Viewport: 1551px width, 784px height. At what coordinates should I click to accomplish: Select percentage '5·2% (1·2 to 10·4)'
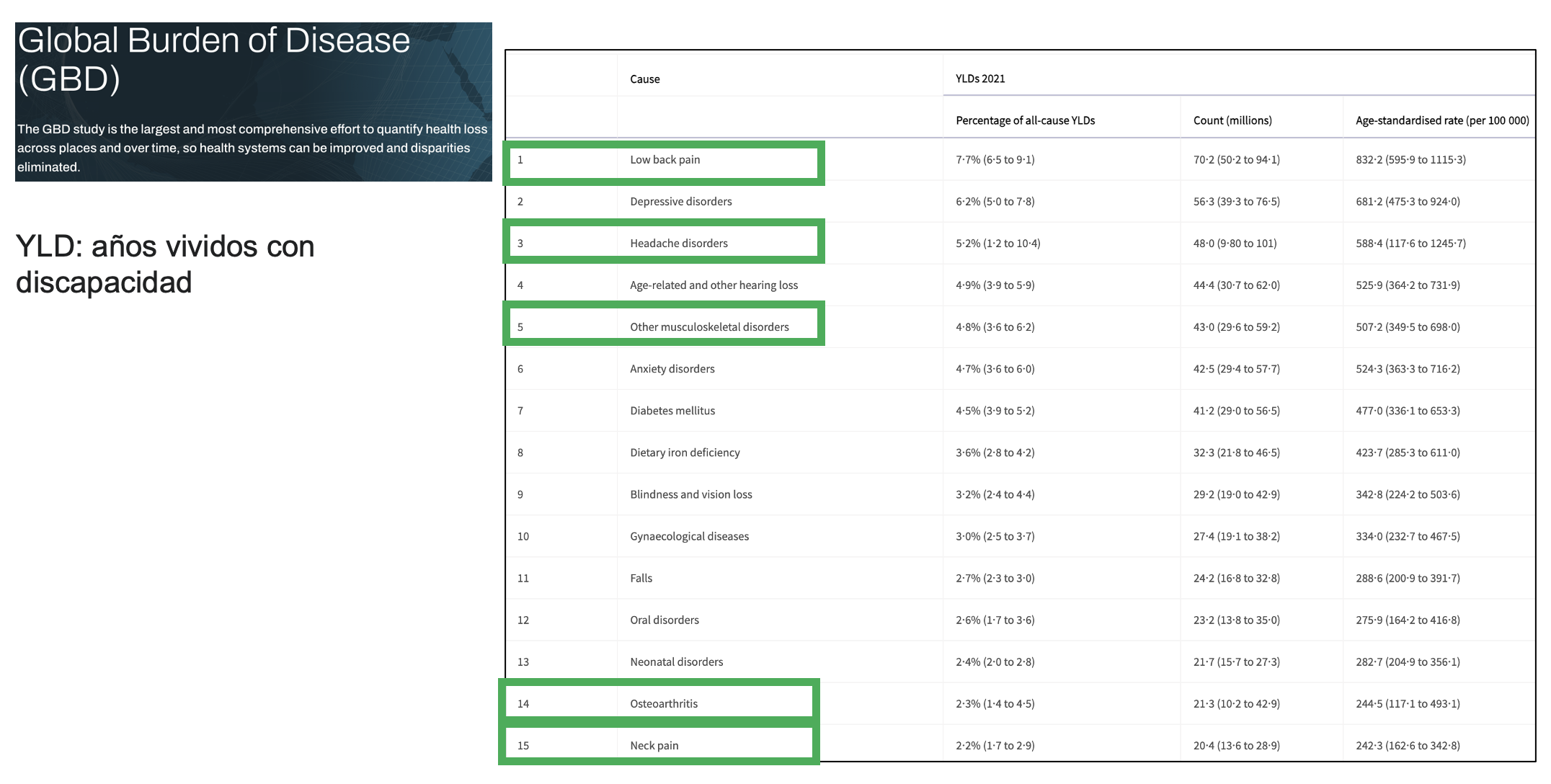pos(997,244)
